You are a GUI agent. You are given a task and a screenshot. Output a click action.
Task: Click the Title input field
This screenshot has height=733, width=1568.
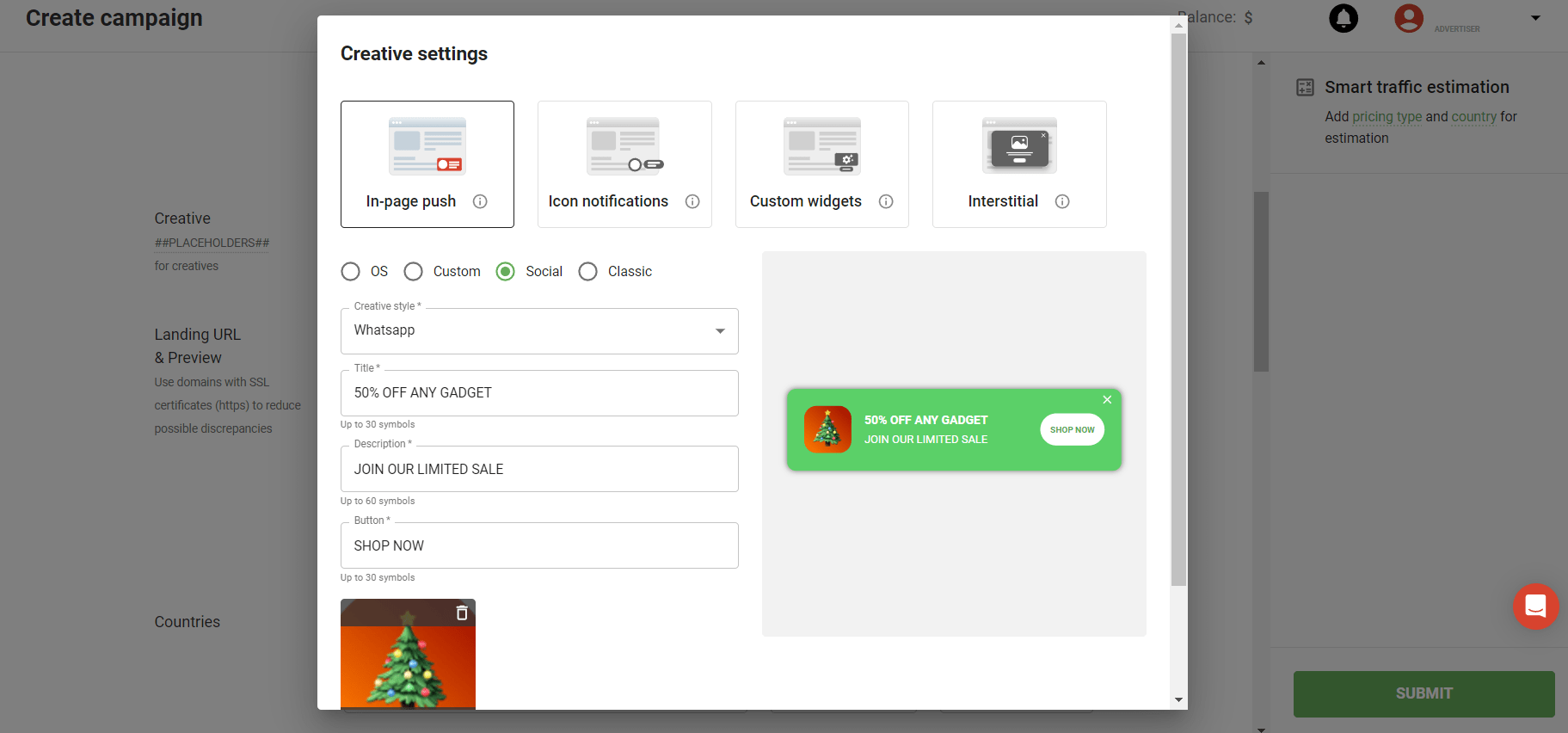pos(539,393)
